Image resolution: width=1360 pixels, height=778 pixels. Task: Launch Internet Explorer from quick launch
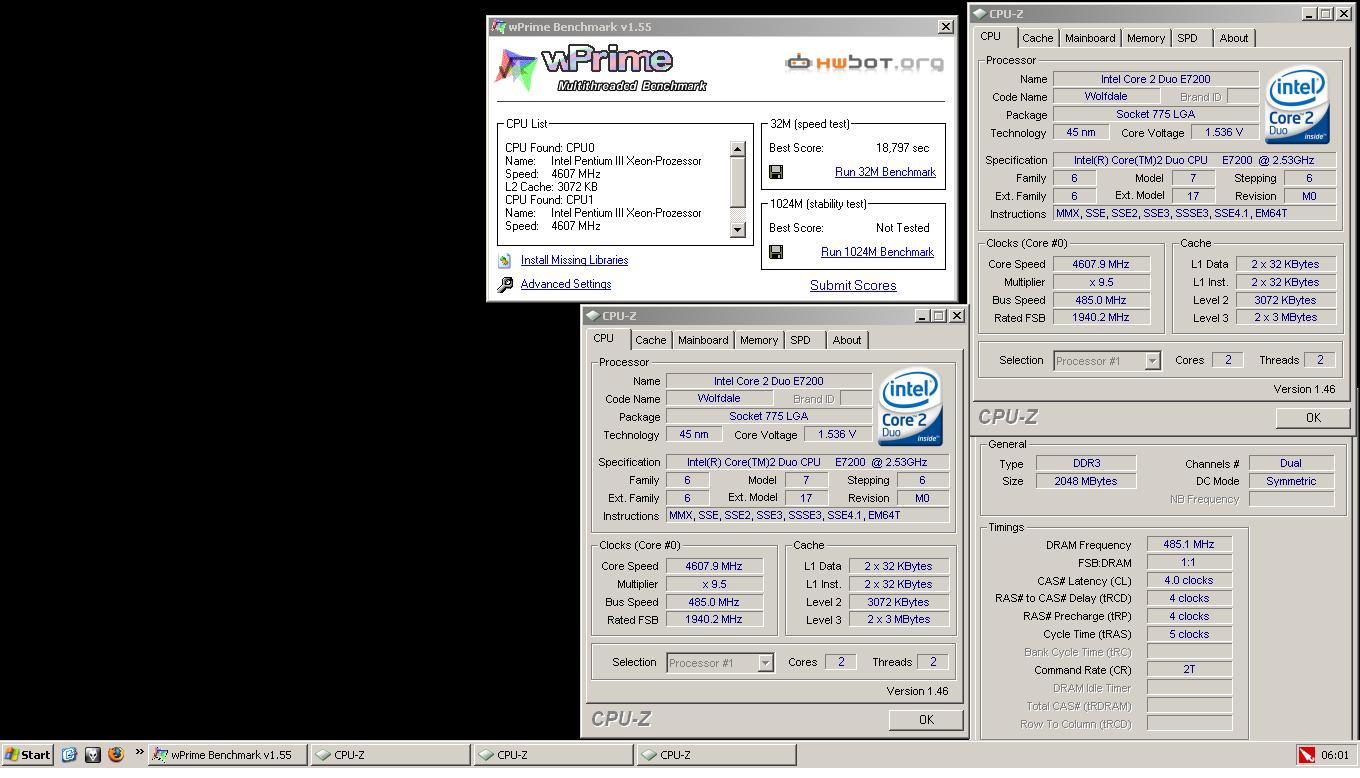click(x=69, y=755)
